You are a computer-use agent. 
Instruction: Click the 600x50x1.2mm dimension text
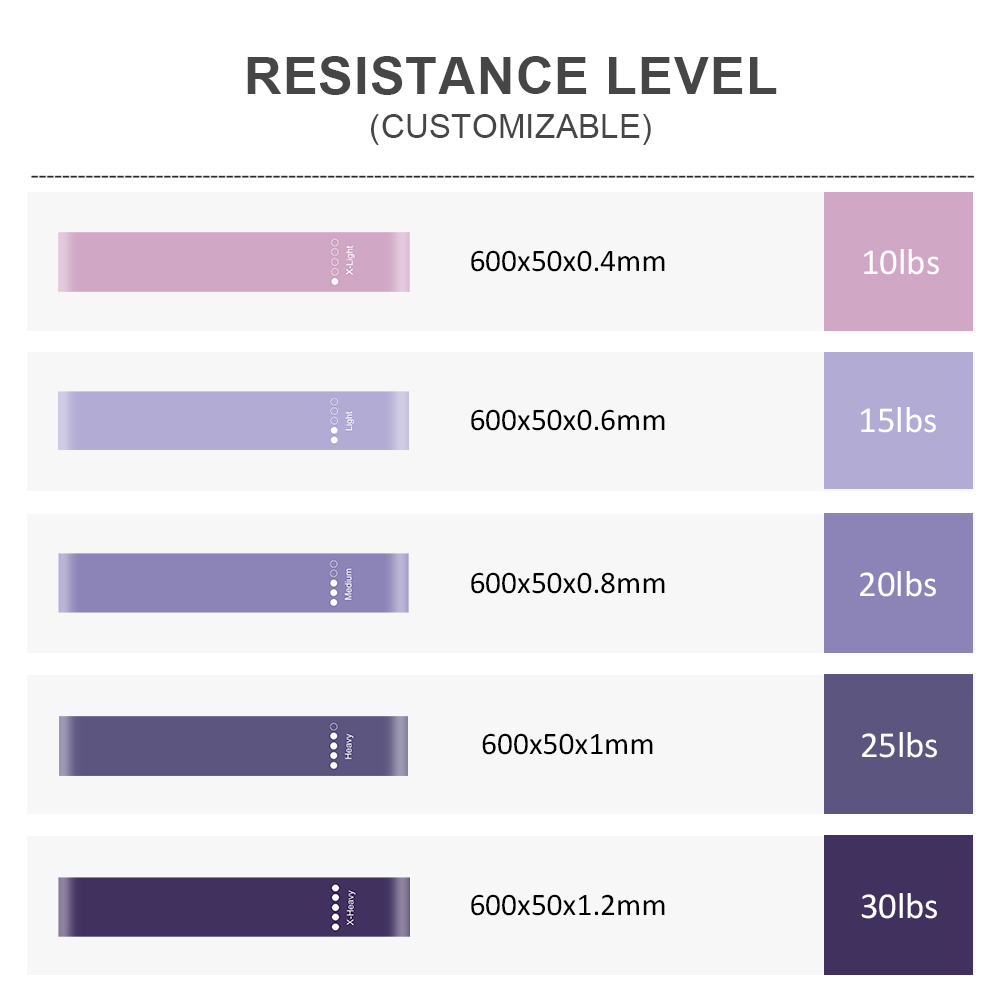point(568,906)
